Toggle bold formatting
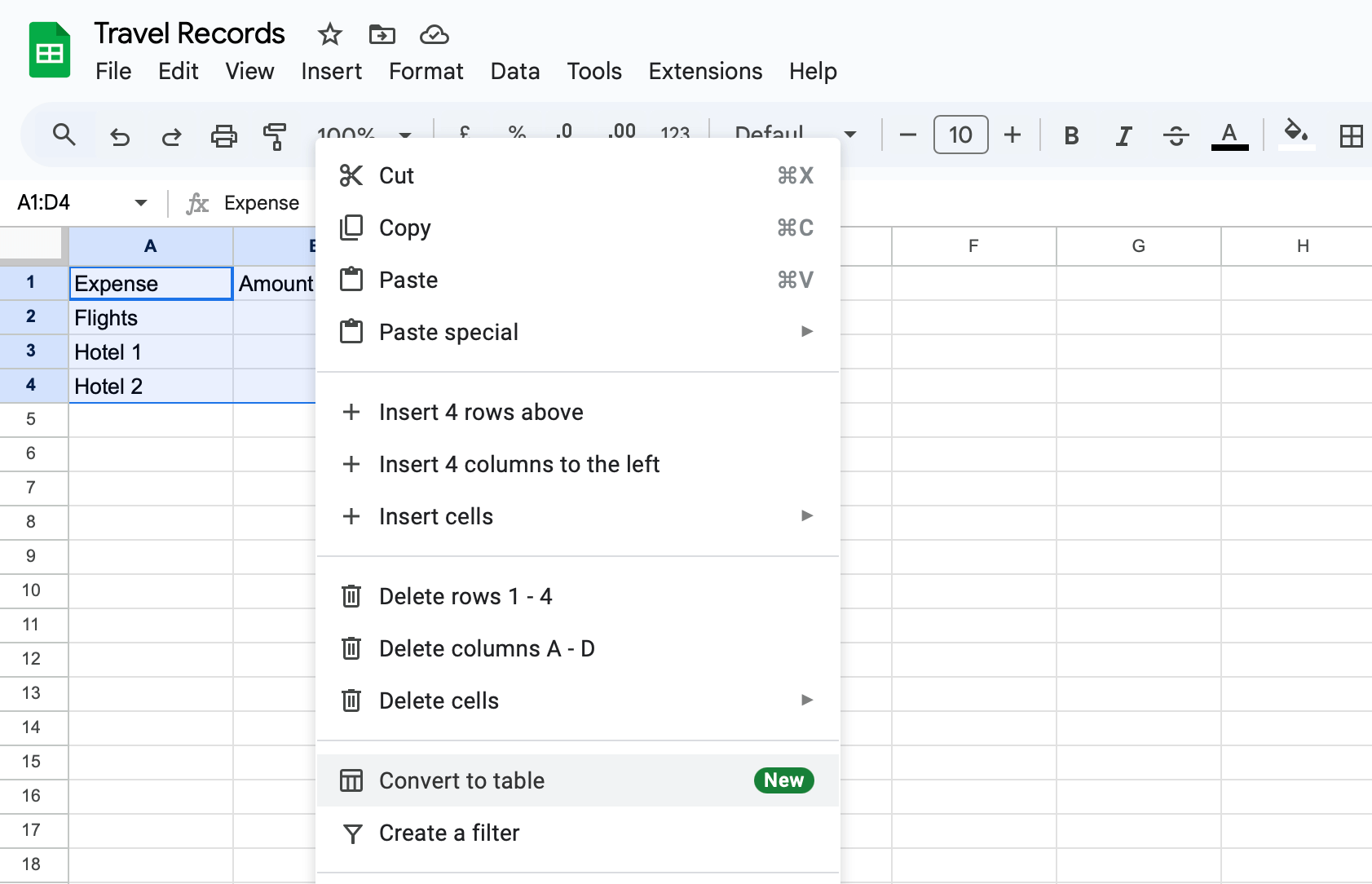 pyautogui.click(x=1071, y=136)
